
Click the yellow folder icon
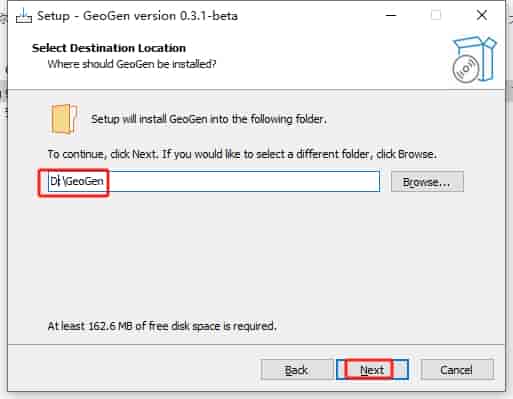coord(64,119)
